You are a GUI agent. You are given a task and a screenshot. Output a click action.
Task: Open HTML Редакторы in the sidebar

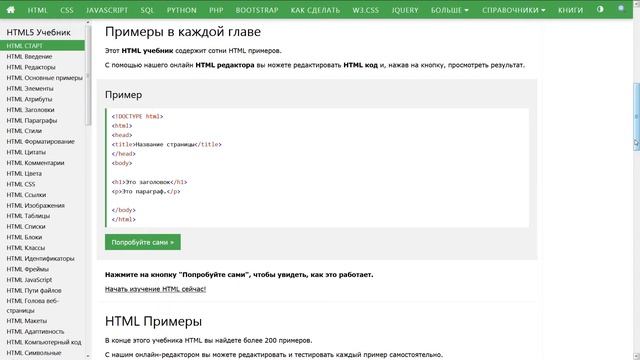pyautogui.click(x=31, y=67)
